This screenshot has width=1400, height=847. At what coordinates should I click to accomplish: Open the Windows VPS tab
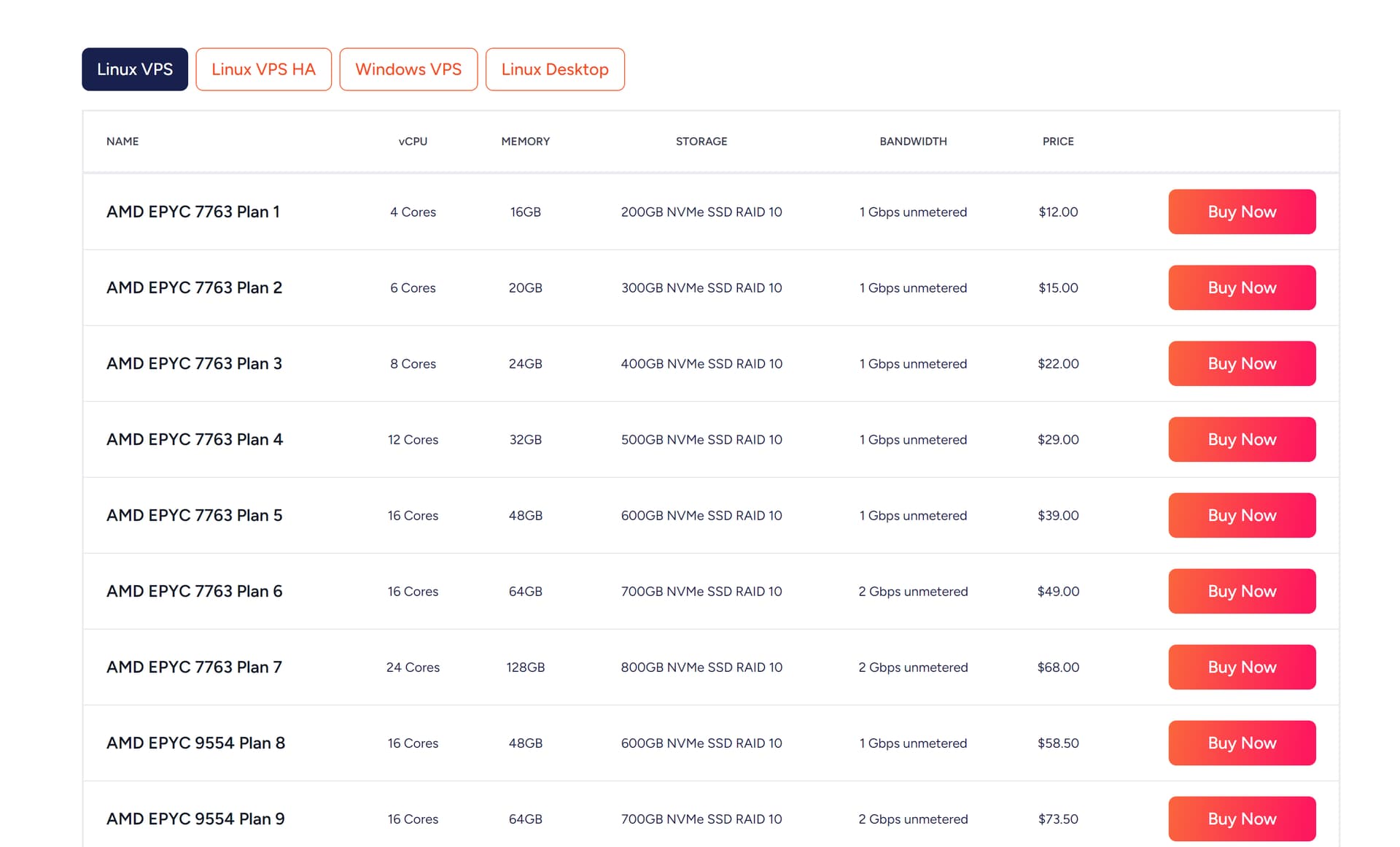408,69
